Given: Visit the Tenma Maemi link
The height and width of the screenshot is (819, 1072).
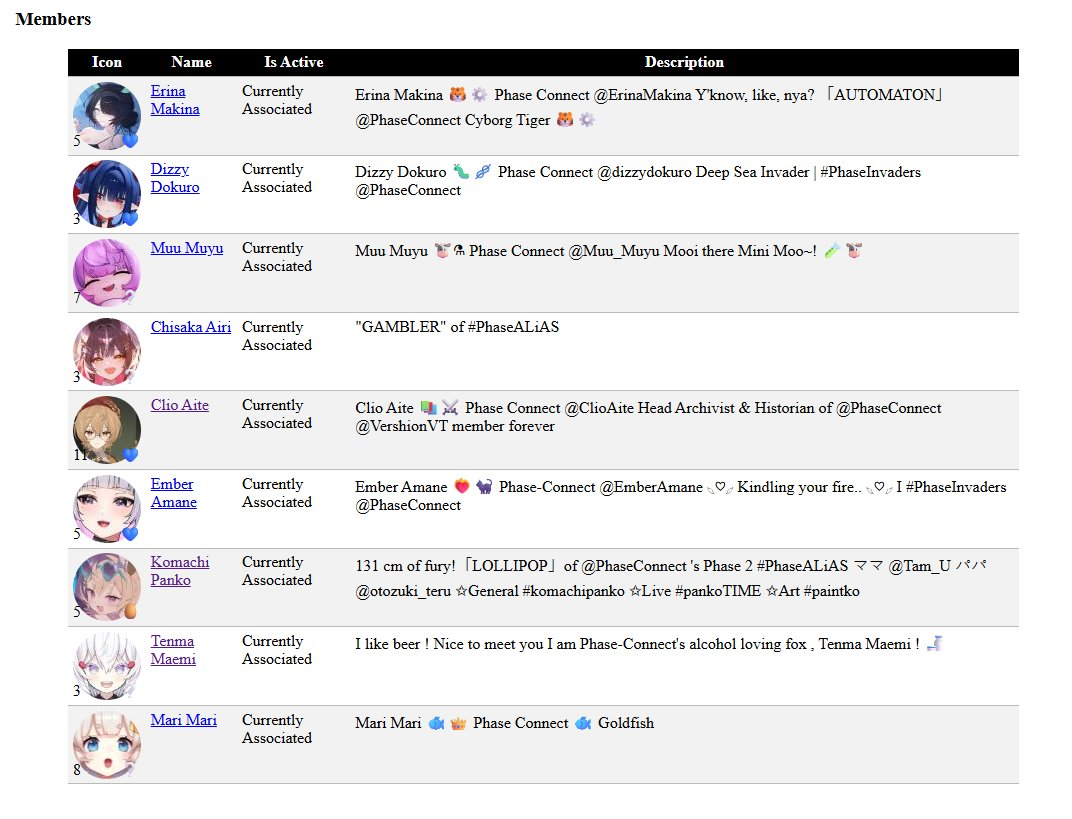Looking at the screenshot, I should [173, 650].
